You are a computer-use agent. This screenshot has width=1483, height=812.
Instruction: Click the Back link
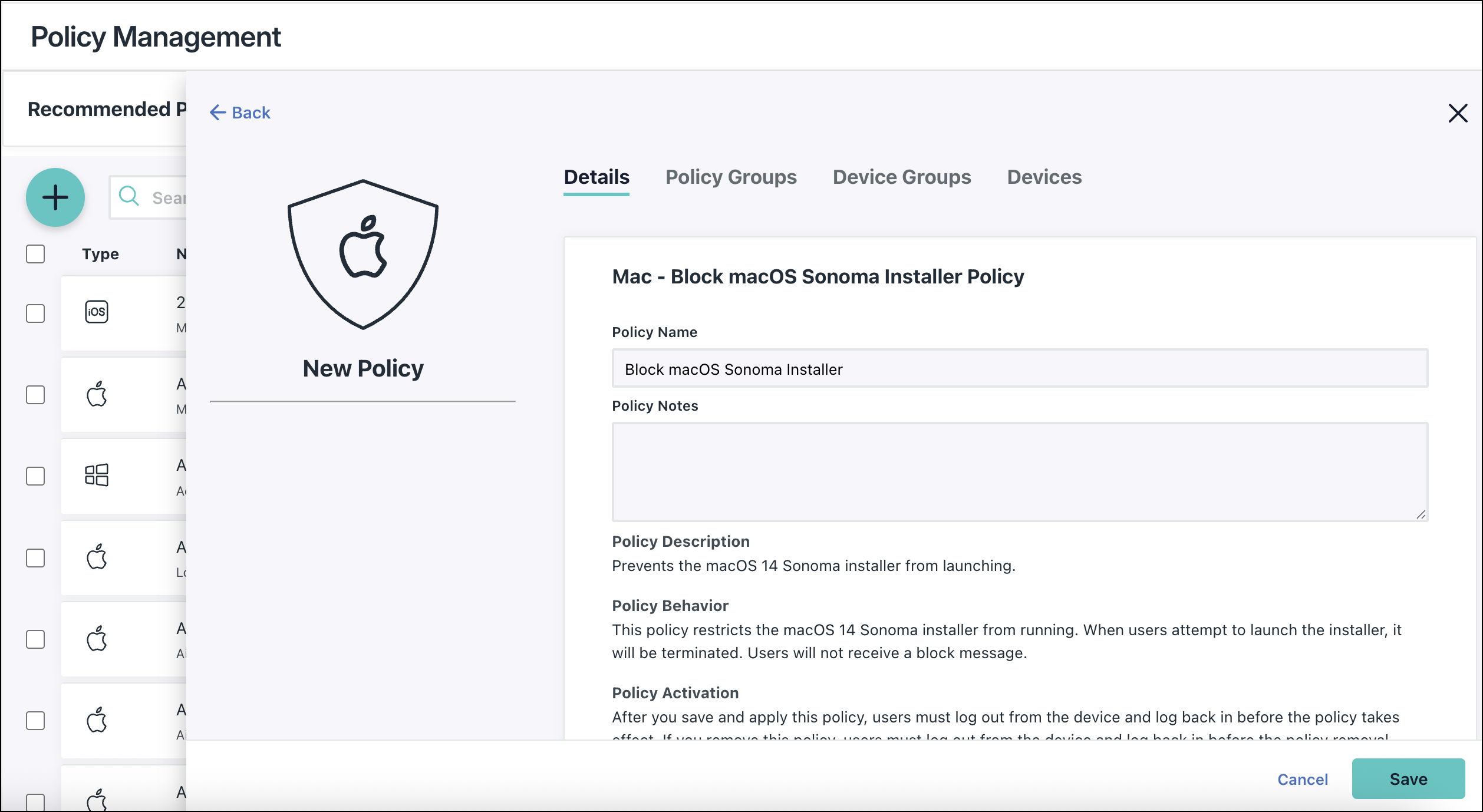tap(239, 112)
